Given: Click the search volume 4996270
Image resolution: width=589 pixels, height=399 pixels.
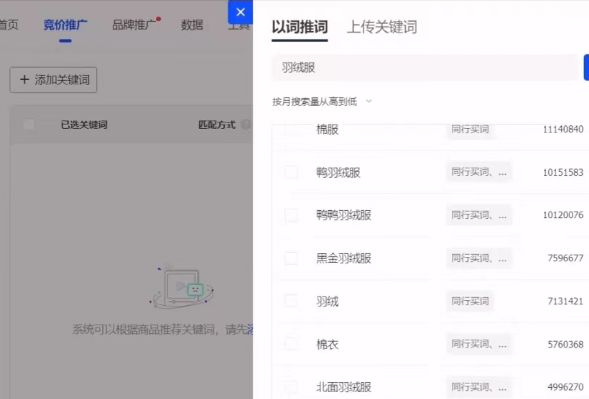Looking at the screenshot, I should pos(565,387).
